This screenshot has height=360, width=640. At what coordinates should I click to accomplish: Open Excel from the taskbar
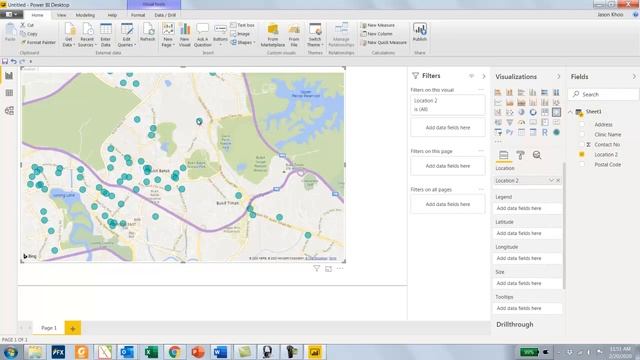coord(151,352)
